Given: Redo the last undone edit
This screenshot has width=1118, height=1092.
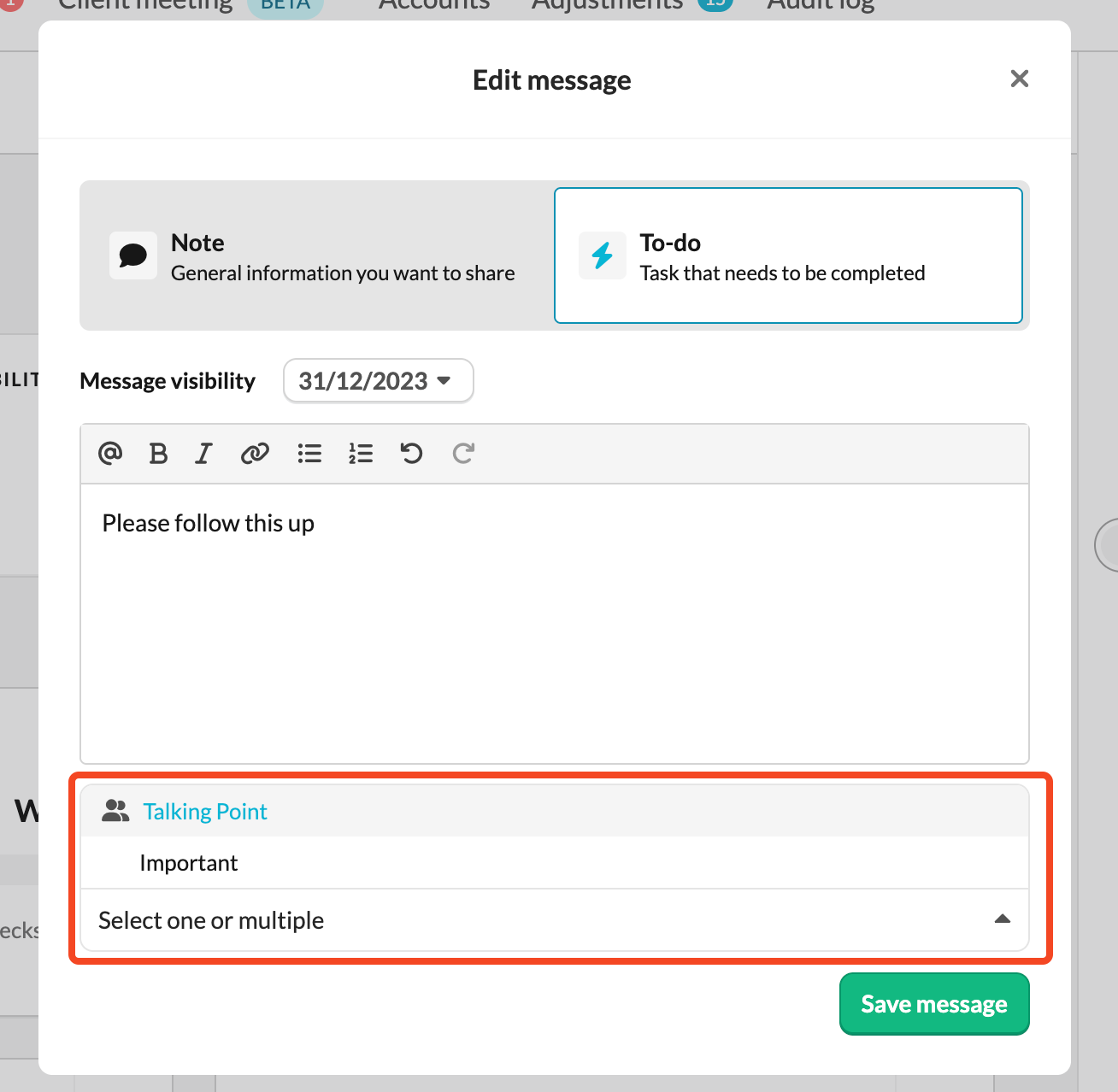Looking at the screenshot, I should [463, 453].
